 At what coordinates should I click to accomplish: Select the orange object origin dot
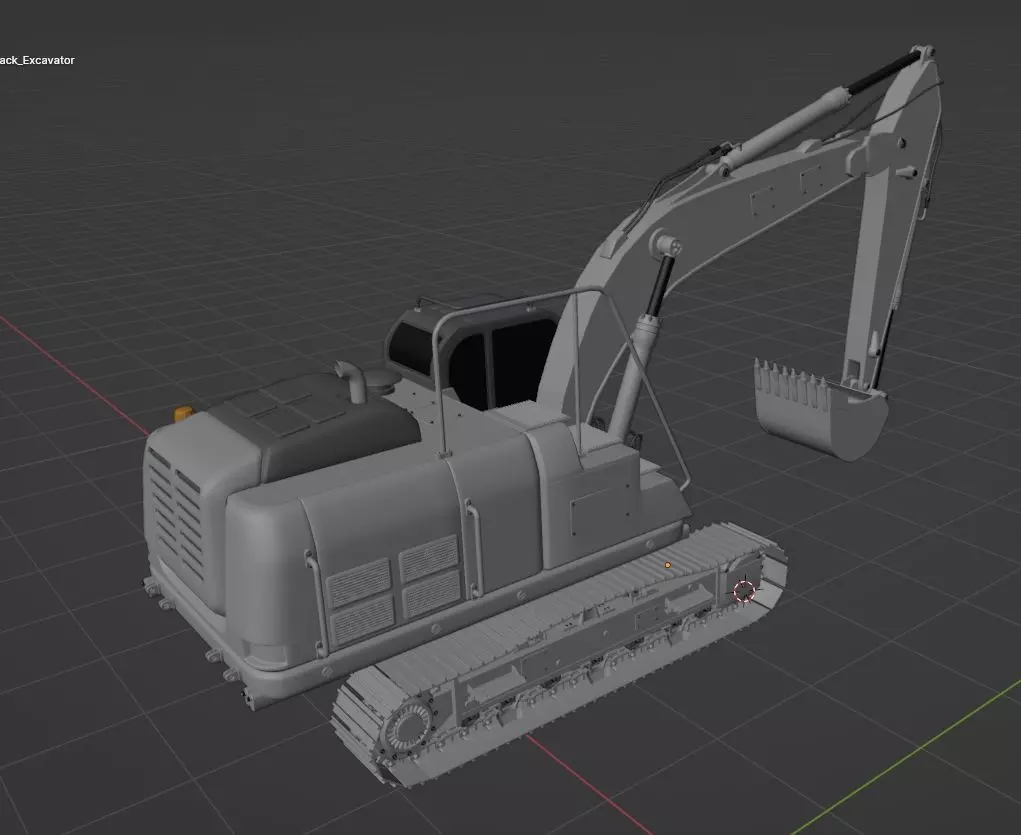tap(667, 565)
